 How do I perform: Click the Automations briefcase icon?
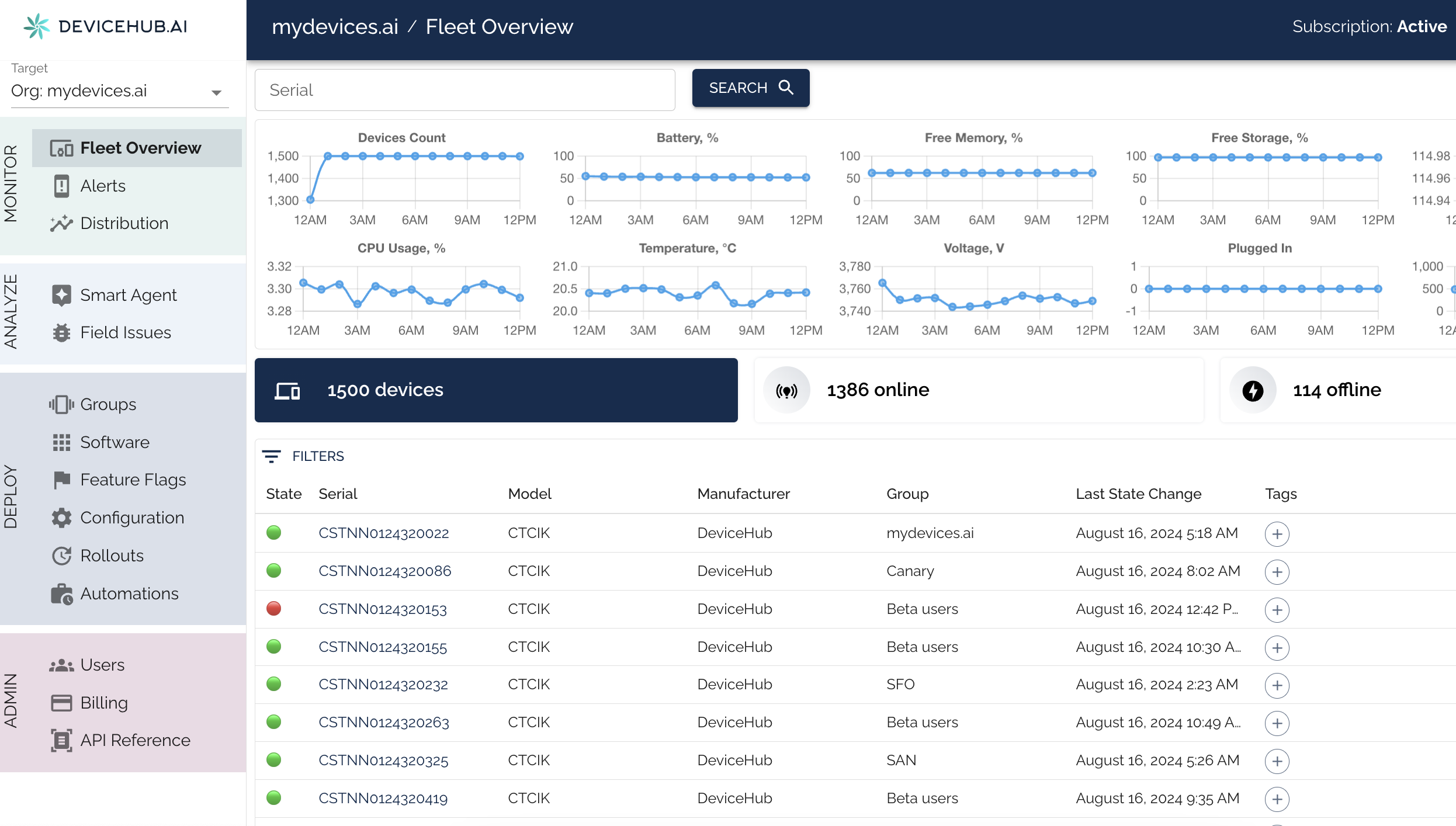61,594
